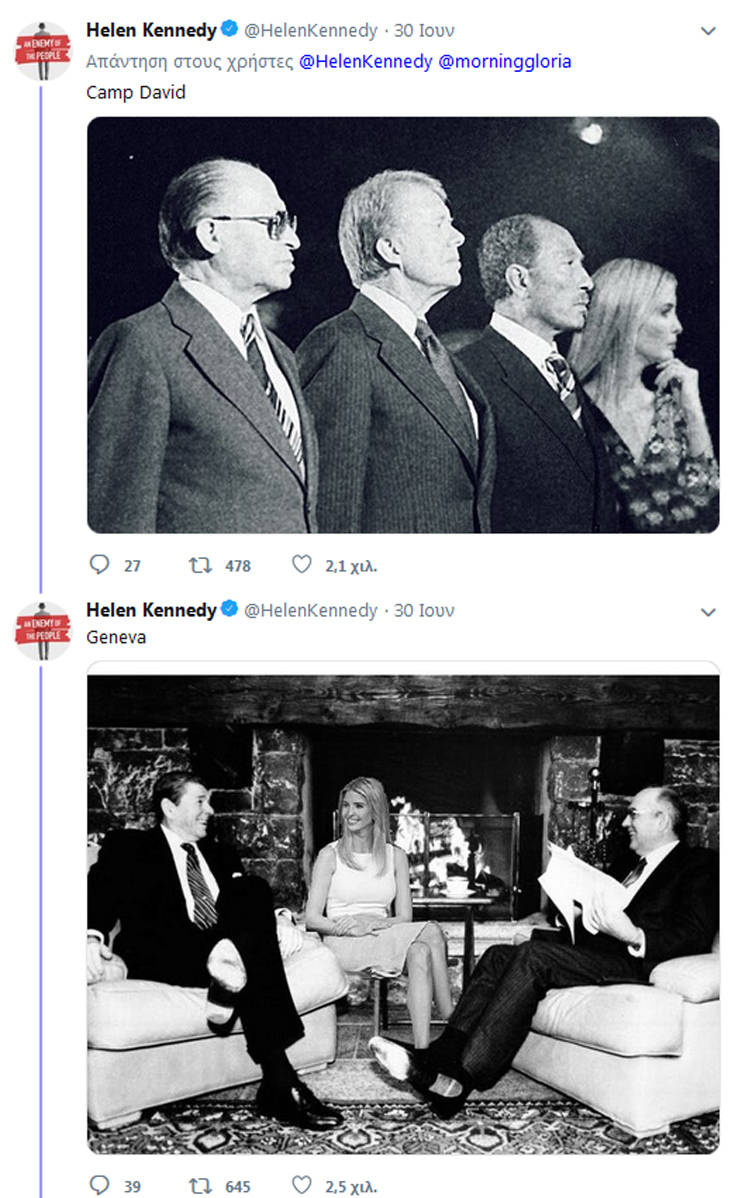This screenshot has height=1198, width=735.
Task: Open Helen Kennedy's name on the Camp David tweet
Action: pyautogui.click(x=151, y=31)
